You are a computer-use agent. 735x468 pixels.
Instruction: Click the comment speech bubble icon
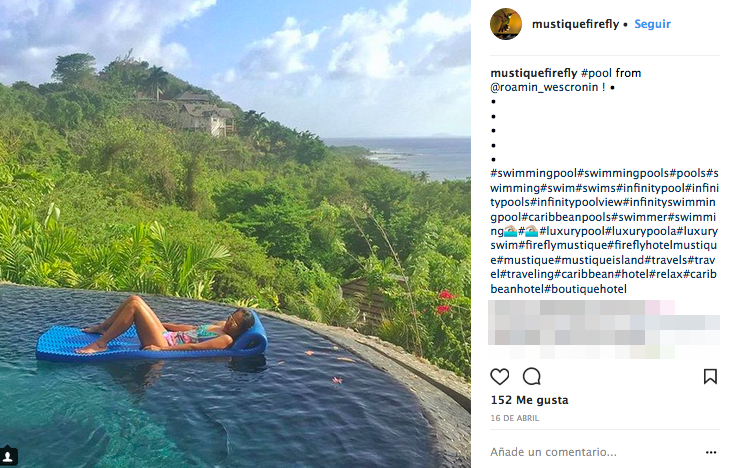tap(532, 376)
